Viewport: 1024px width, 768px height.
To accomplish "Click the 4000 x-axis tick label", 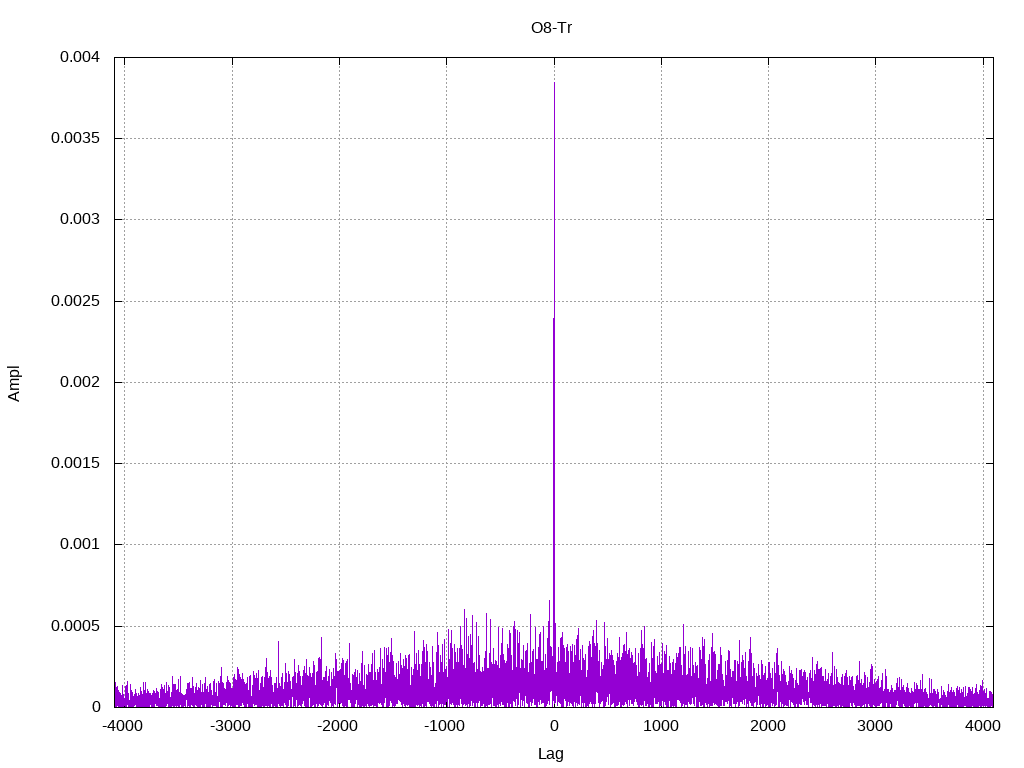I will 983,726.
